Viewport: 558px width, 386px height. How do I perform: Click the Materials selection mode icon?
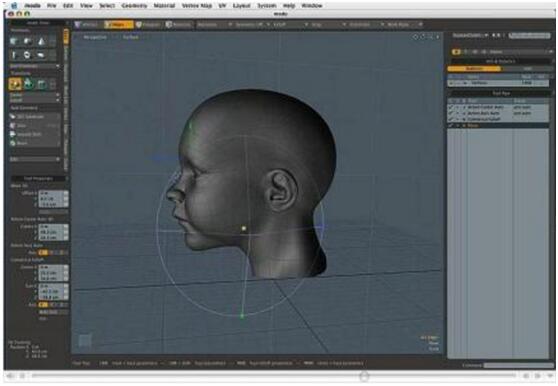[x=169, y=24]
